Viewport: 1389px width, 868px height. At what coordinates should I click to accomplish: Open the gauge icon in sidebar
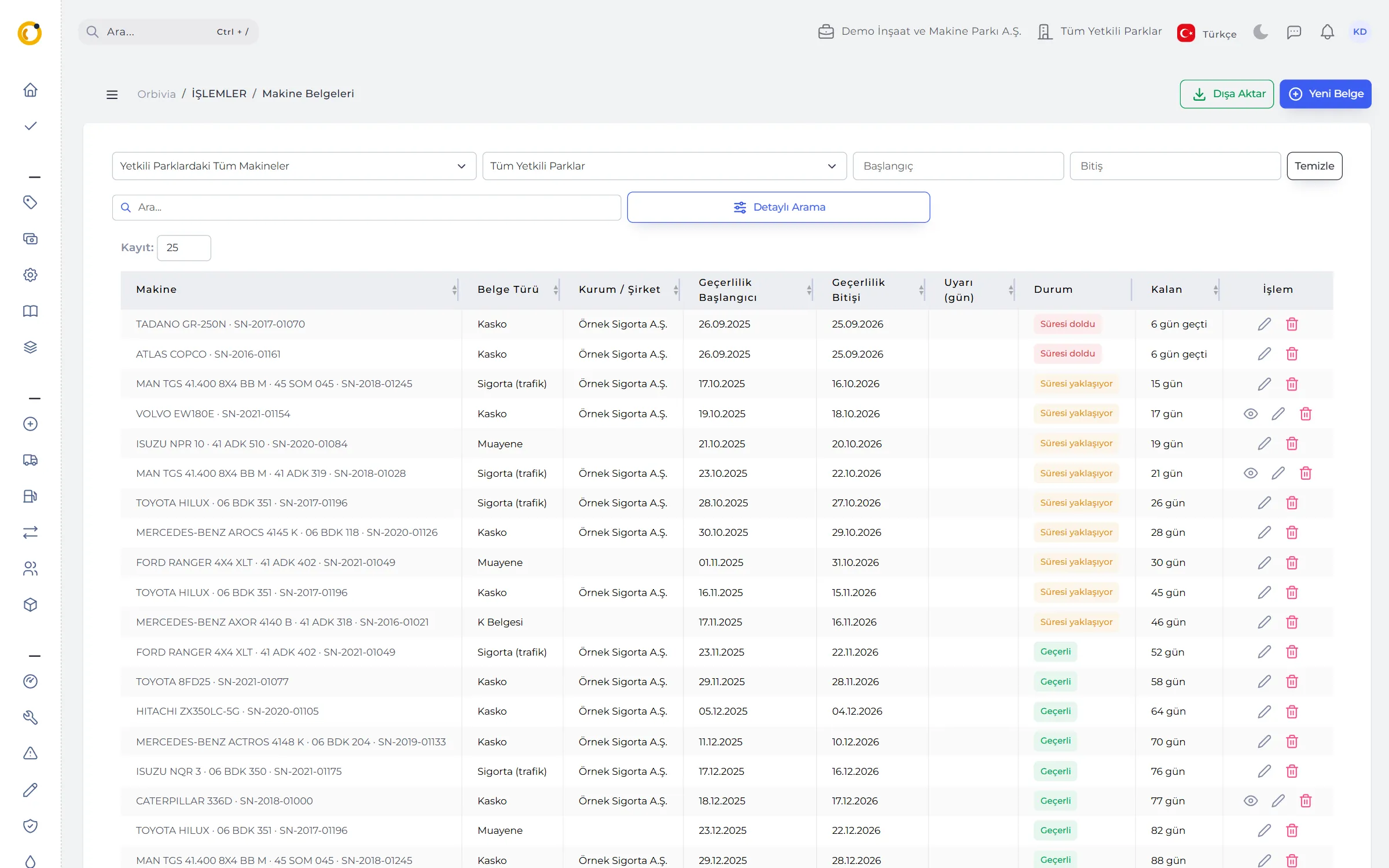coord(30,681)
